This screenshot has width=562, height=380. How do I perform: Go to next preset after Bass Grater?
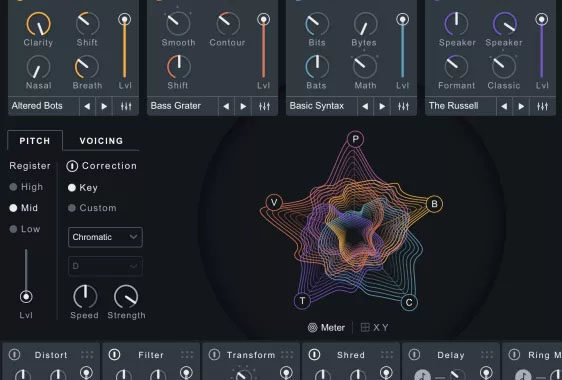[243, 106]
